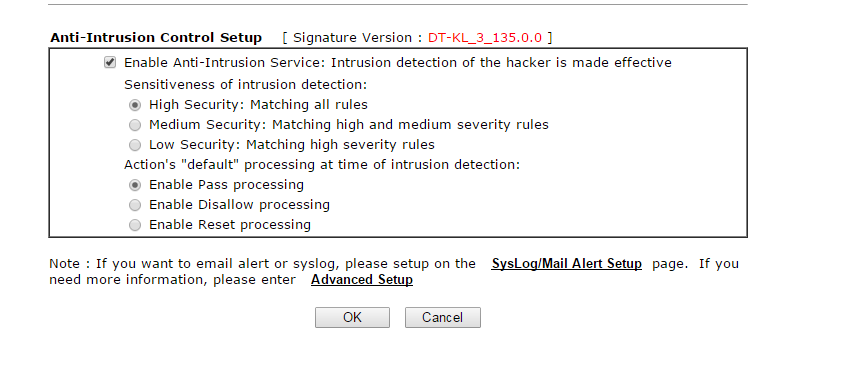This screenshot has height=372, width=865.
Task: Click the OK button
Action: click(x=353, y=317)
